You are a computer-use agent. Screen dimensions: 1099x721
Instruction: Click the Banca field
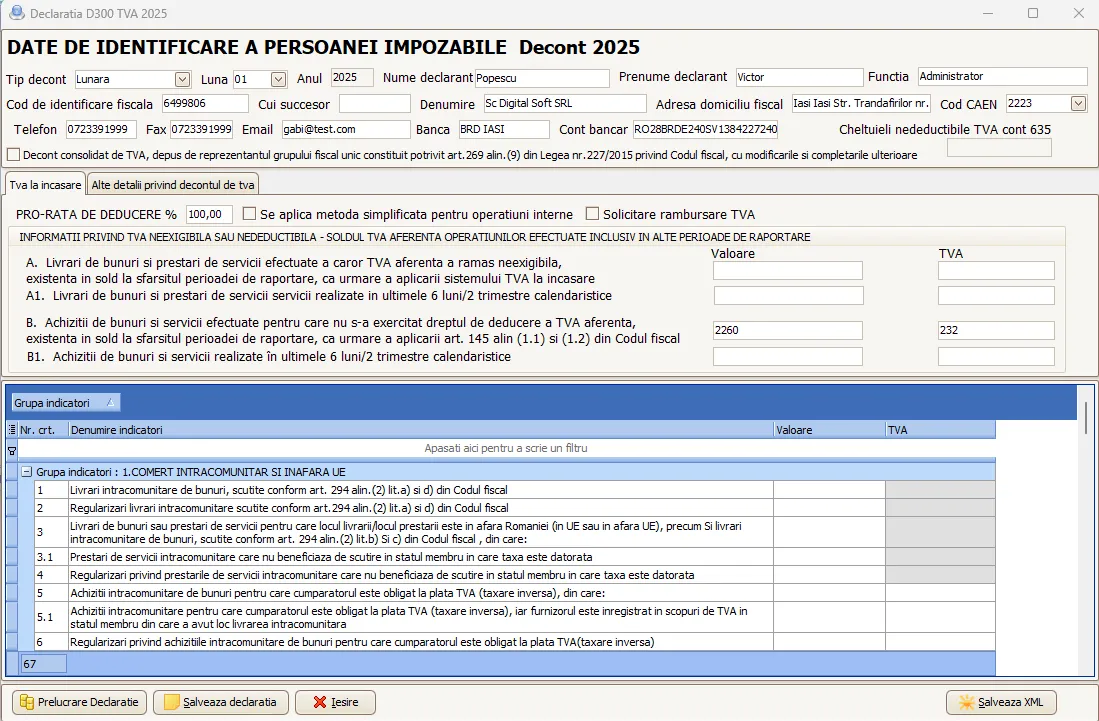pyautogui.click(x=504, y=129)
